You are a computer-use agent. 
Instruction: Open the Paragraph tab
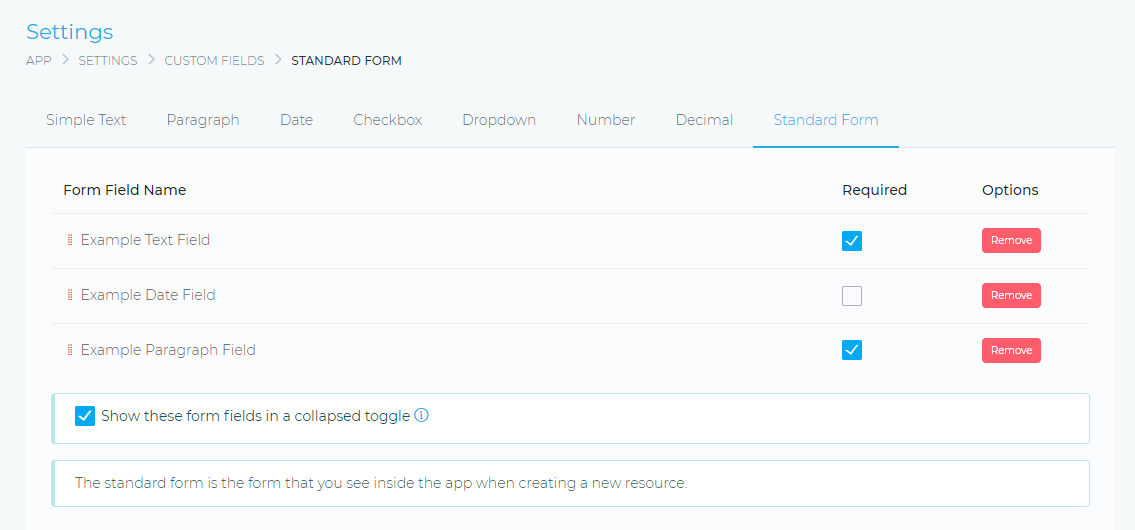tap(203, 120)
